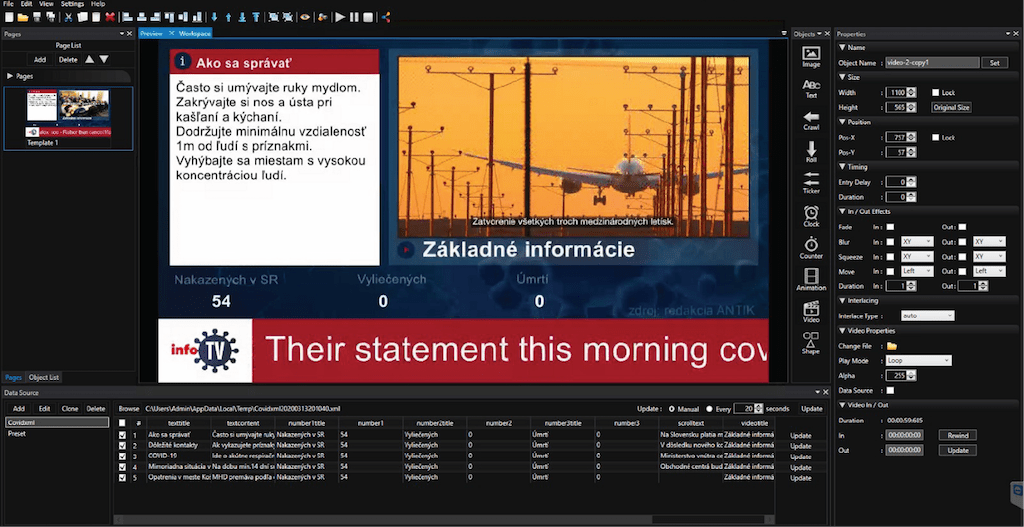Select the Animation object tool
The image size is (1024, 527).
click(811, 279)
